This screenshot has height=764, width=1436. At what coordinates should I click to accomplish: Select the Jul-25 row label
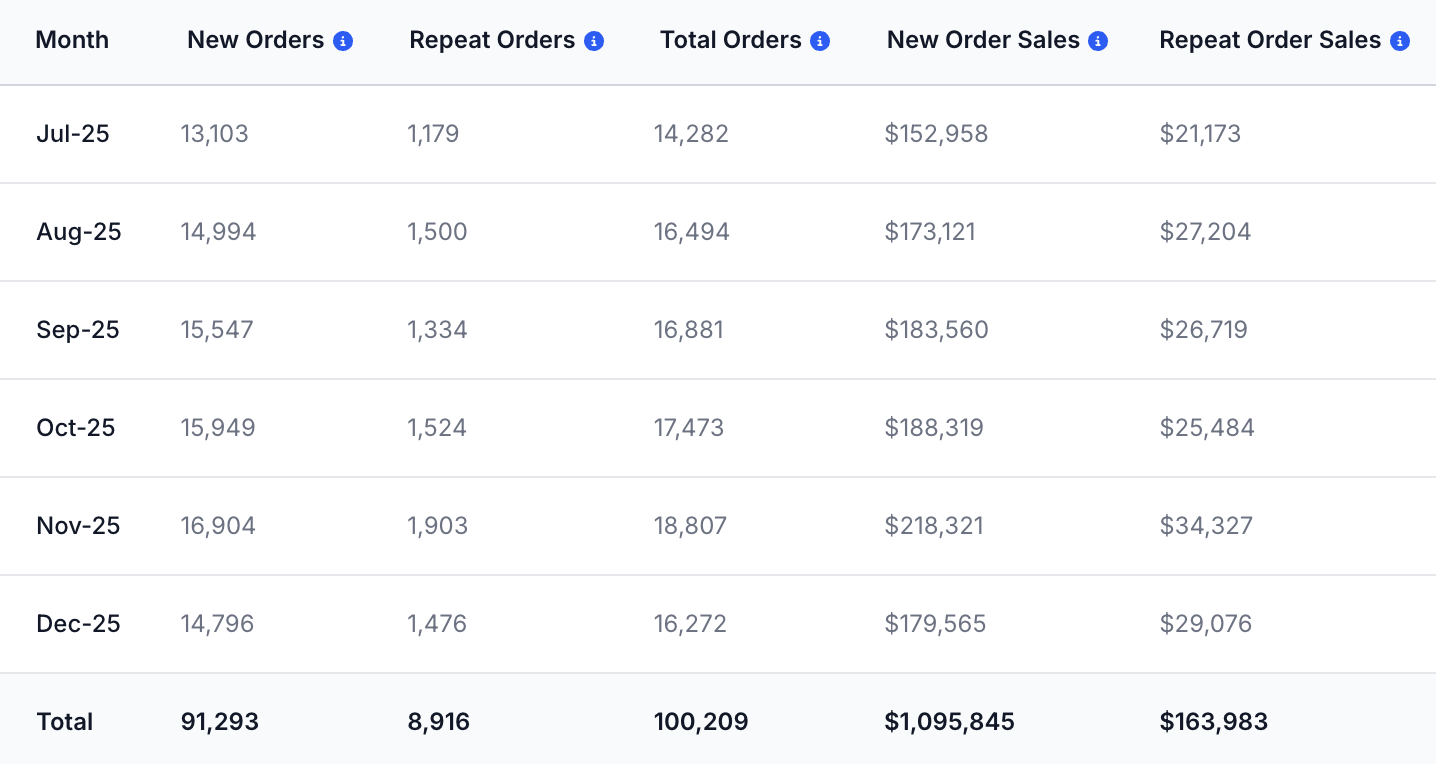point(71,133)
